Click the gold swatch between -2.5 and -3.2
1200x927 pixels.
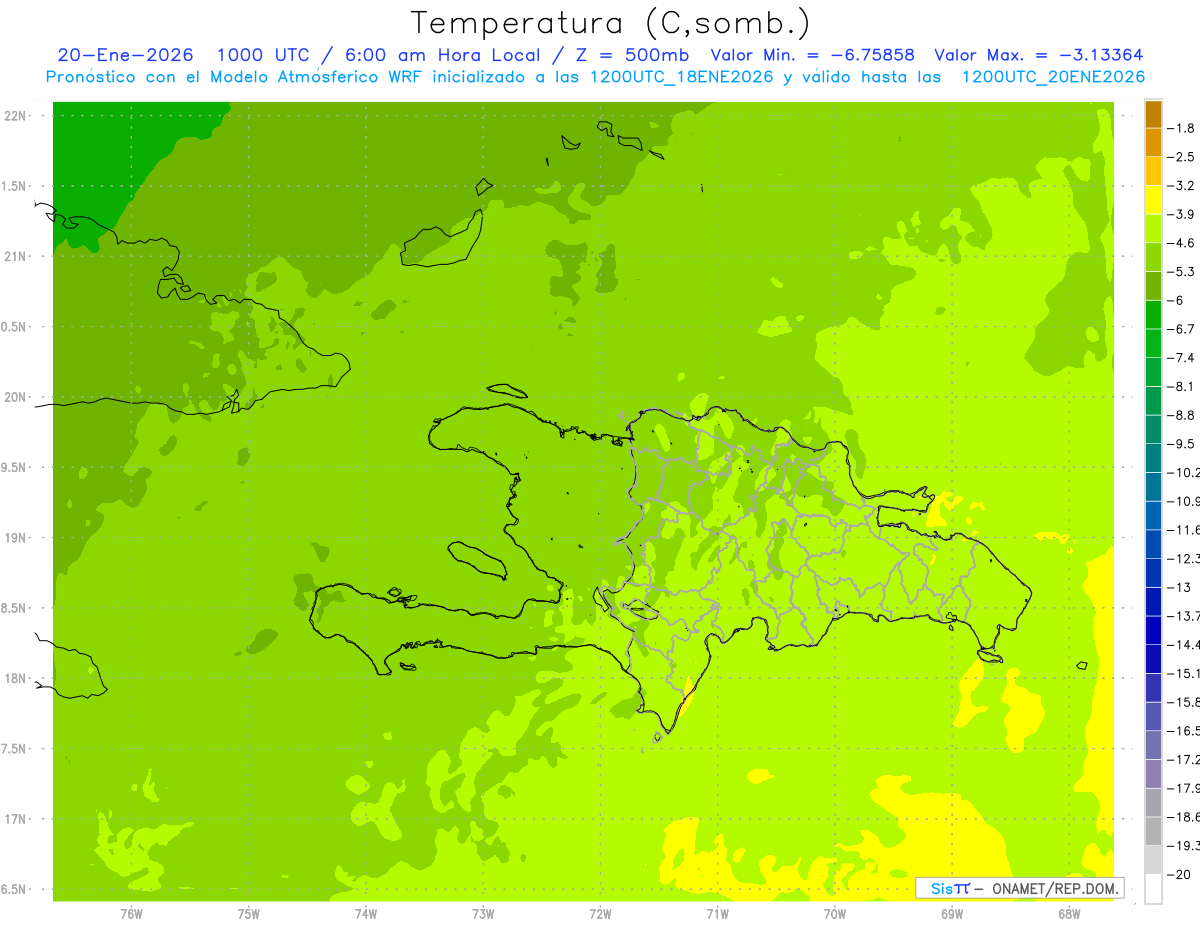point(1153,171)
